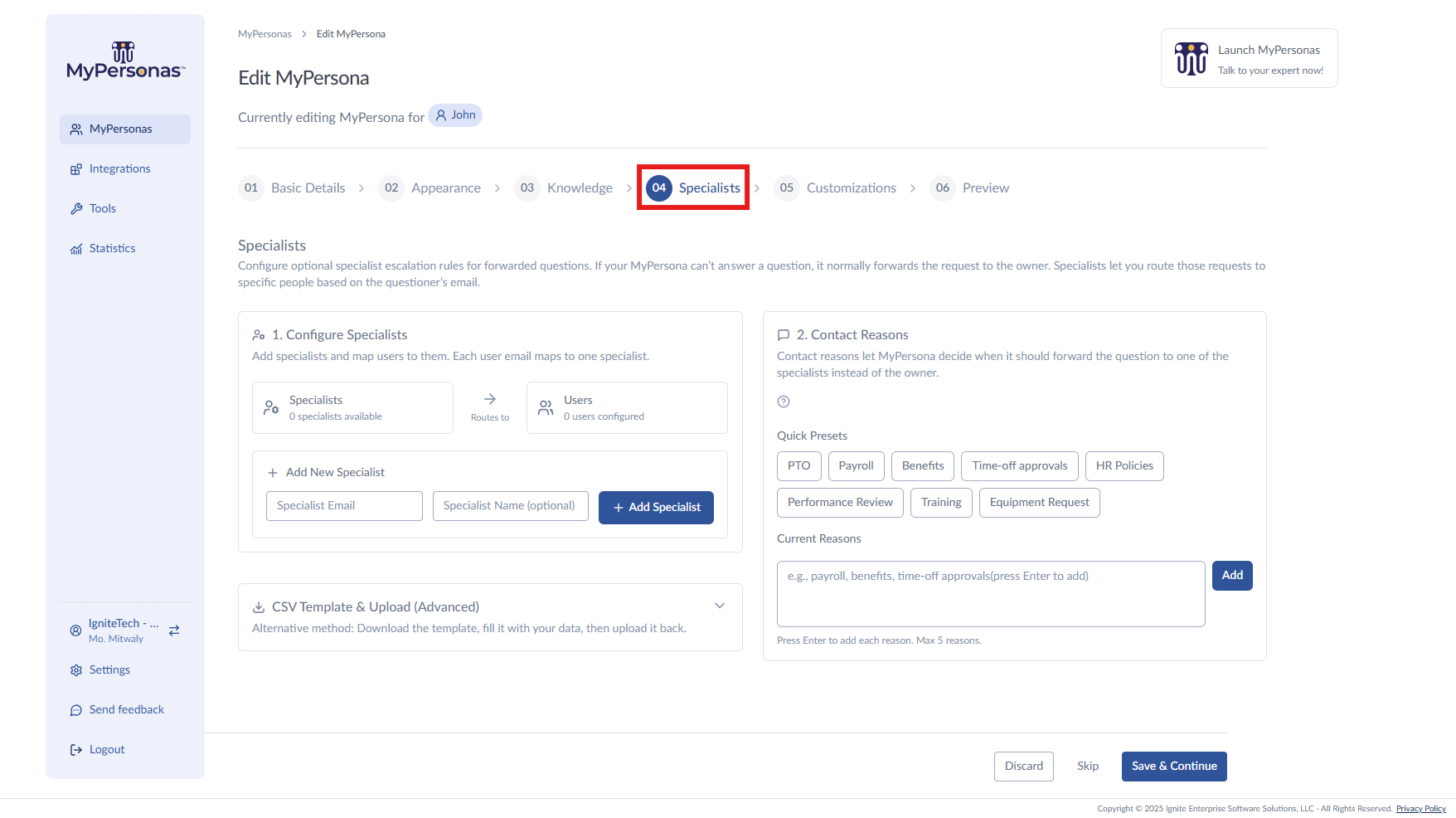The width and height of the screenshot is (1456, 818).
Task: Click the Specialists card people-gear icon
Action: (x=271, y=407)
